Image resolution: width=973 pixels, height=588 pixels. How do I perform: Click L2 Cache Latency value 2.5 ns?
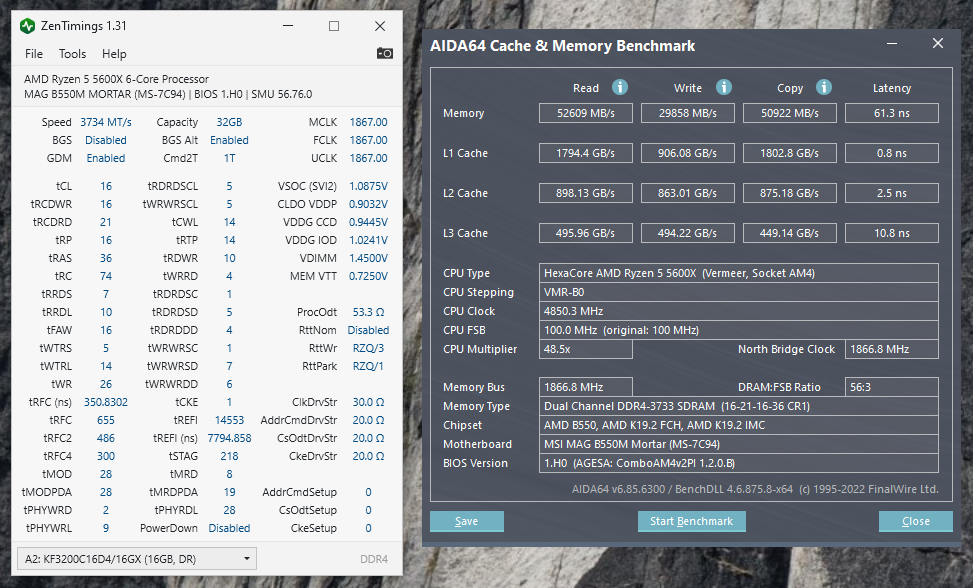pos(892,193)
